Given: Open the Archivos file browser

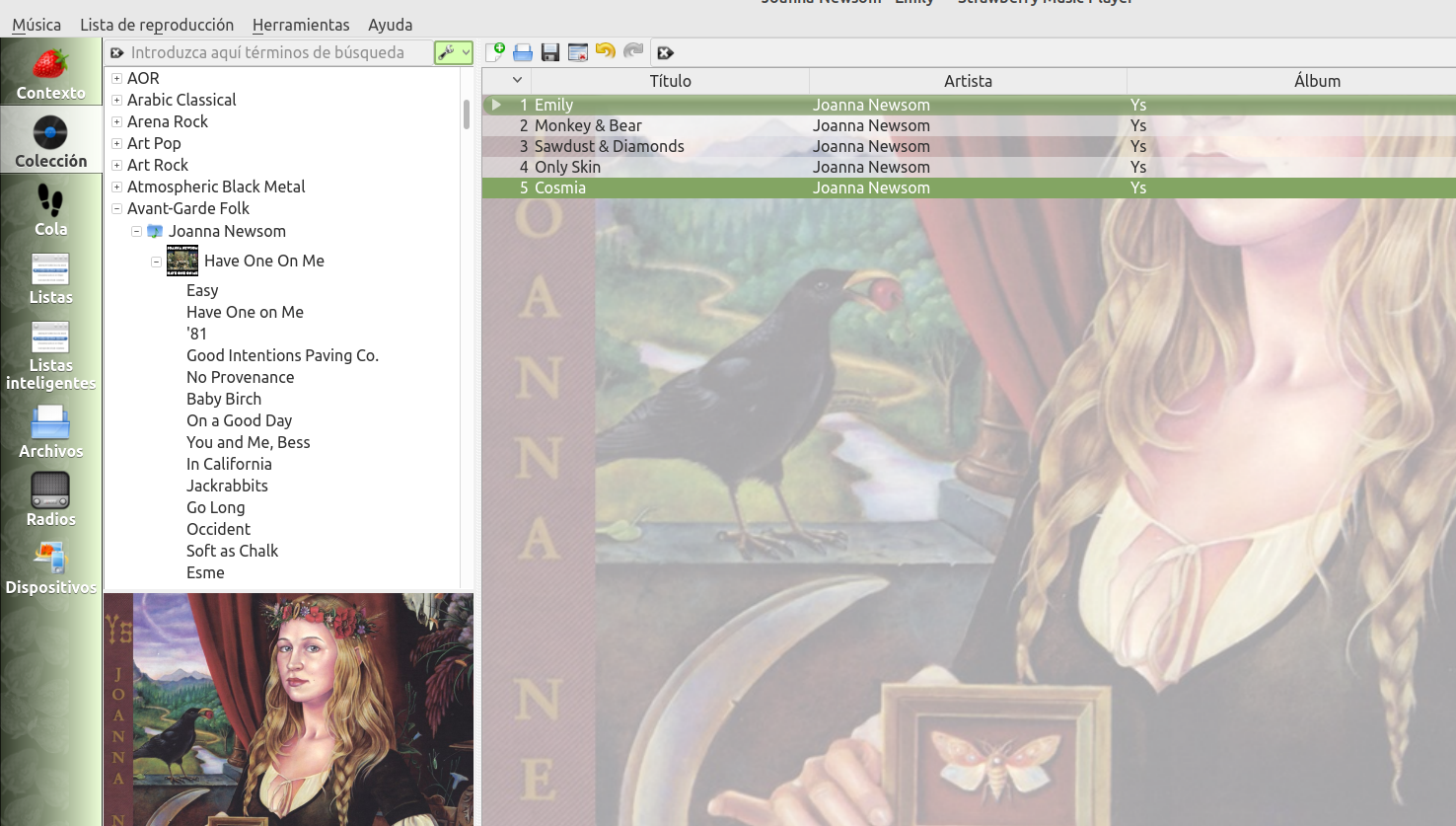Looking at the screenshot, I should click(x=50, y=432).
